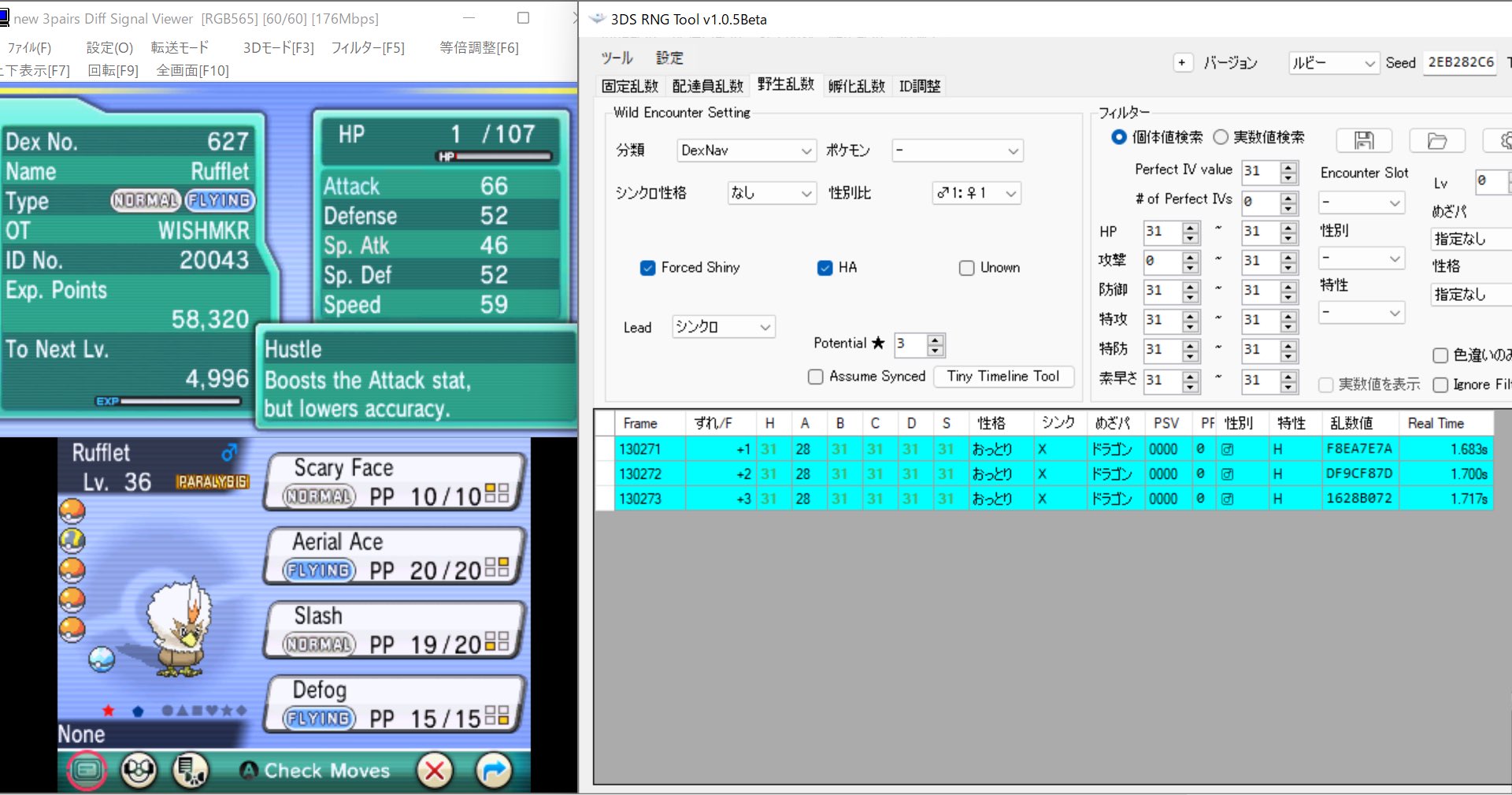Click the Seed input field
1512x795 pixels.
coord(1460,63)
